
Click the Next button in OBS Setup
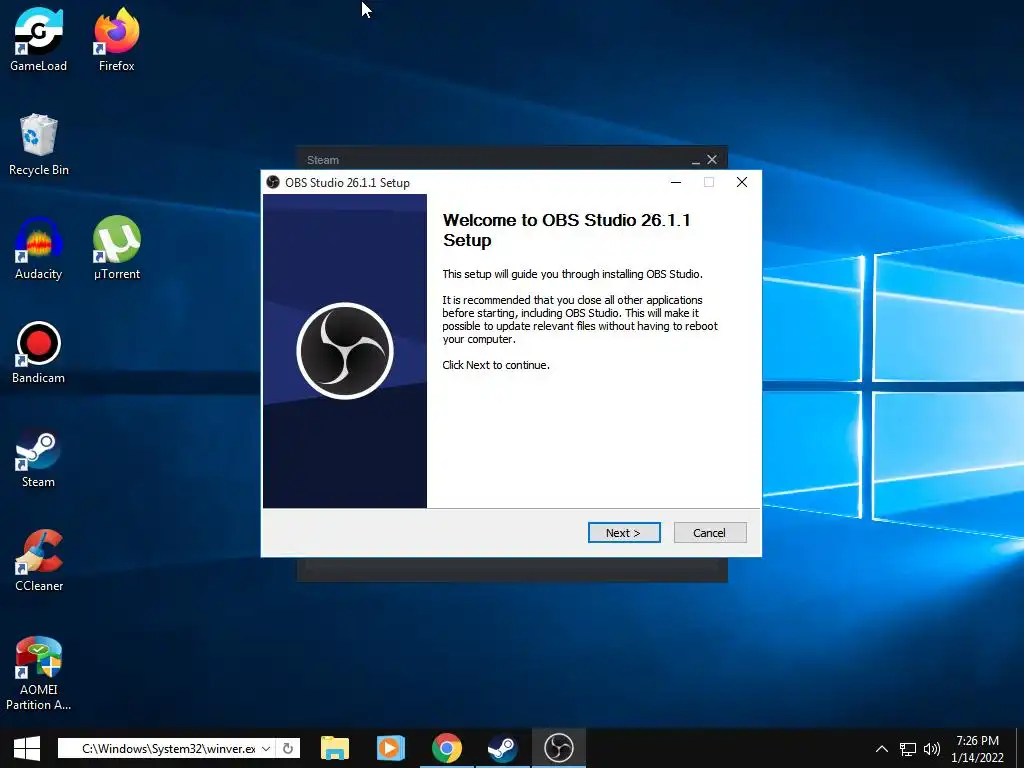click(624, 532)
